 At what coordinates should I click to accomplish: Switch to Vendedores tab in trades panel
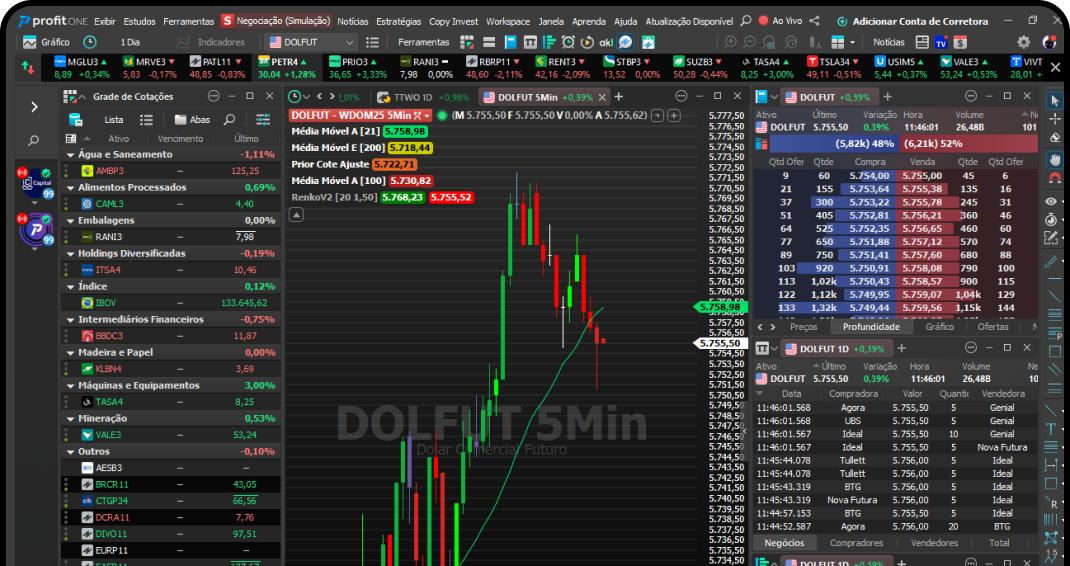tap(935, 543)
